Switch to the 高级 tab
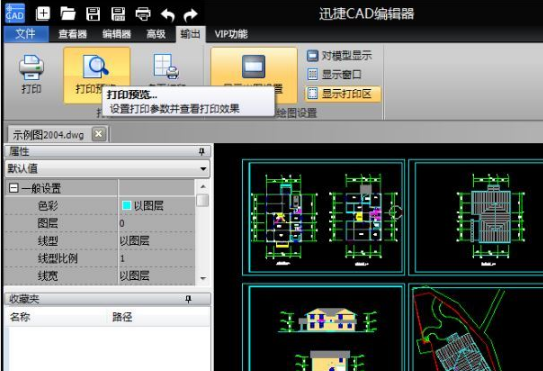The image size is (543, 371). 156,34
